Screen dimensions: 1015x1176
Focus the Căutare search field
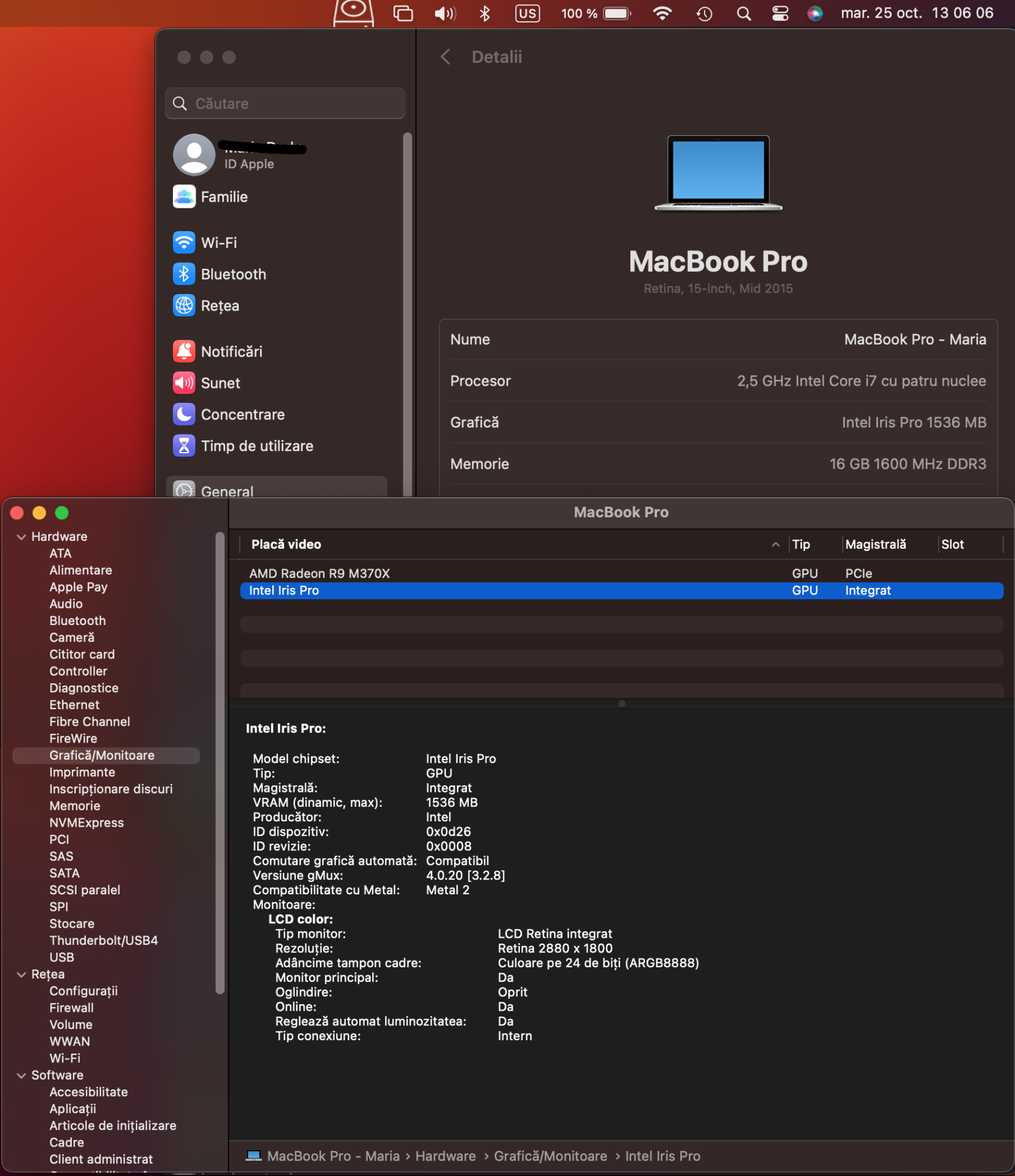click(x=285, y=103)
